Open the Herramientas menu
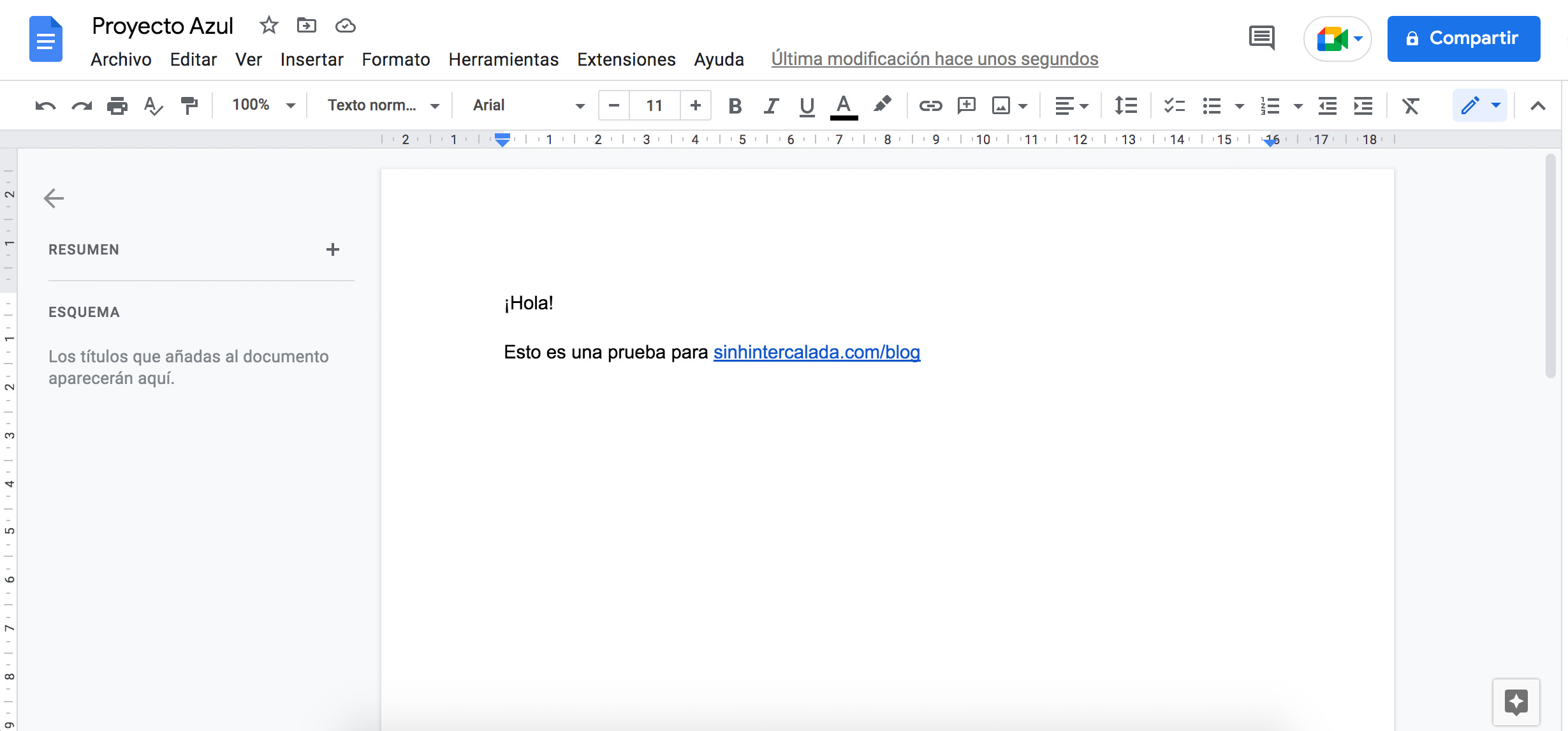This screenshot has height=731, width=1568. pyautogui.click(x=503, y=59)
